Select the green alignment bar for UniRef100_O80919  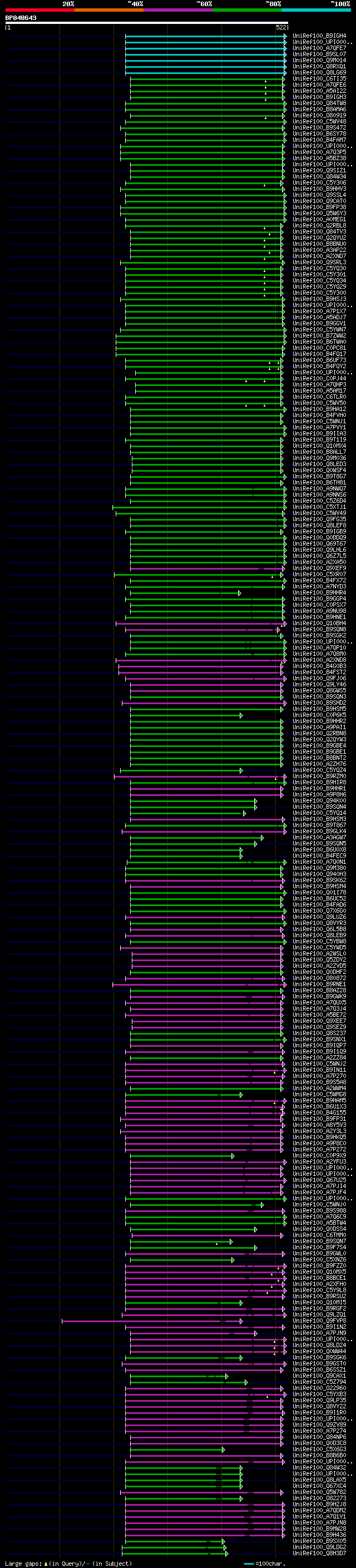tap(207, 116)
